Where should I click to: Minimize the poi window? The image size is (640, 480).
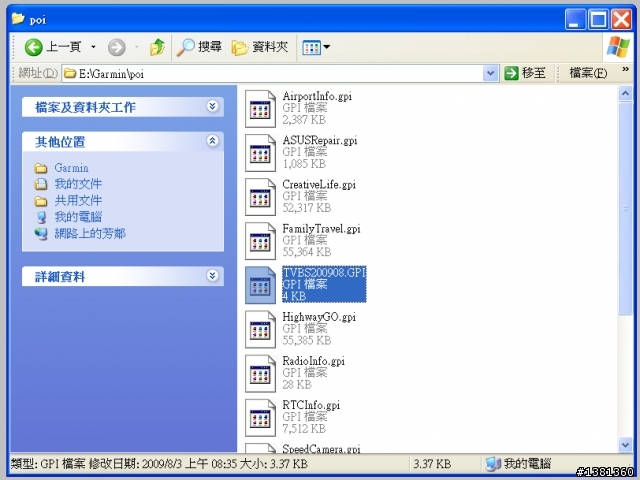click(575, 19)
